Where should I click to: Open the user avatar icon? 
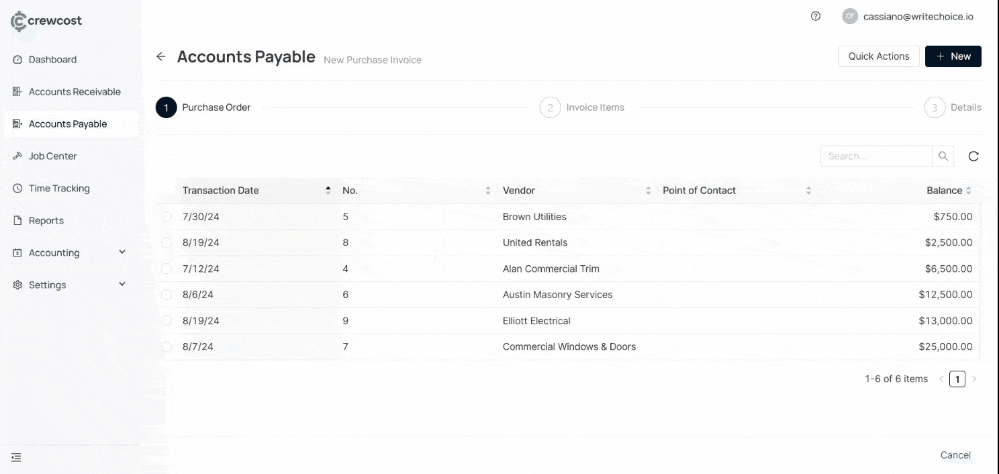tap(850, 16)
